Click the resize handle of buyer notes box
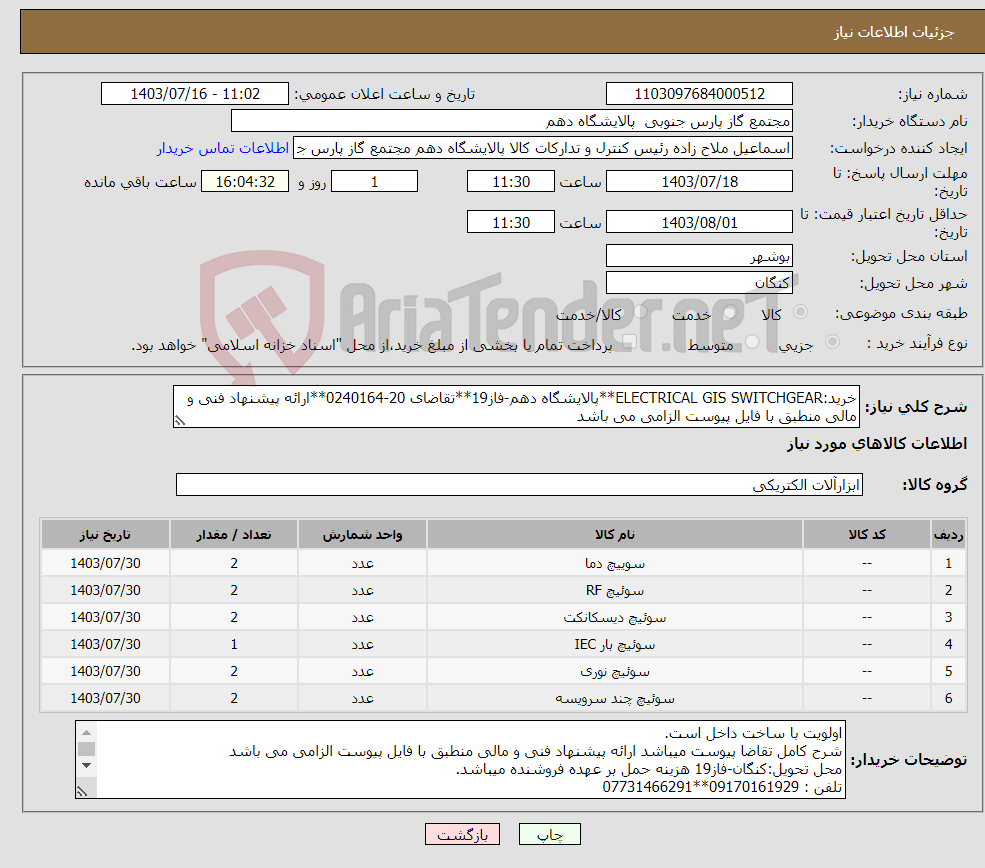 tap(82, 792)
